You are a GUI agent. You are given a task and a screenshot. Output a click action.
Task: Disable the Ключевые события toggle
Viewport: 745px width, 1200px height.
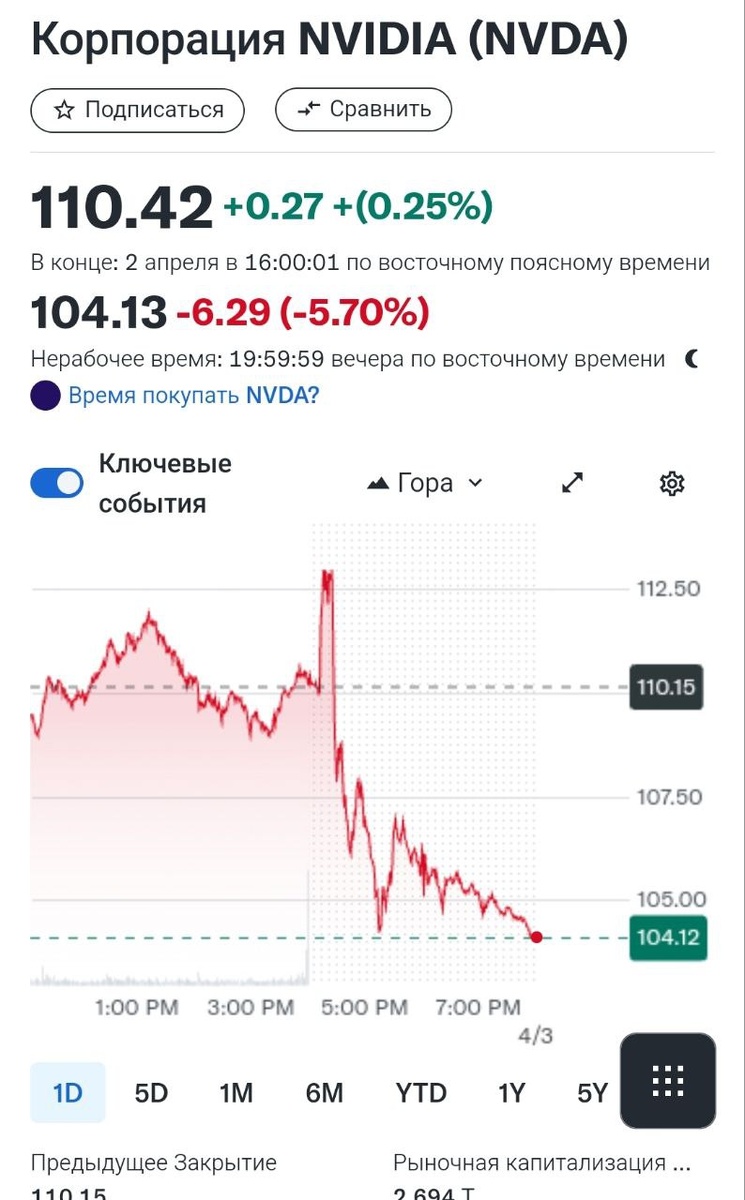pyautogui.click(x=56, y=482)
